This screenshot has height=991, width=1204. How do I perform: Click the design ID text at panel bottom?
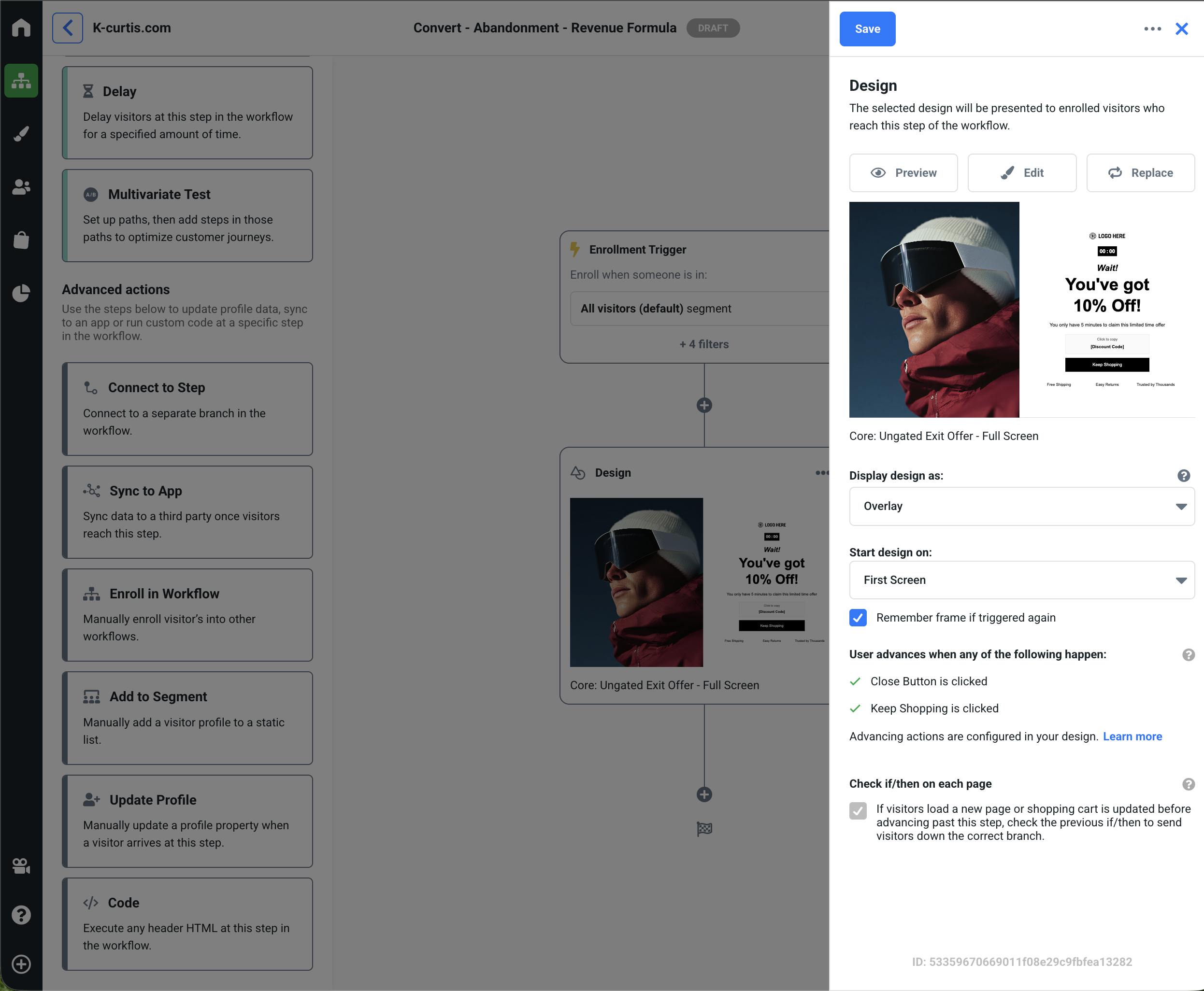coord(1022,962)
